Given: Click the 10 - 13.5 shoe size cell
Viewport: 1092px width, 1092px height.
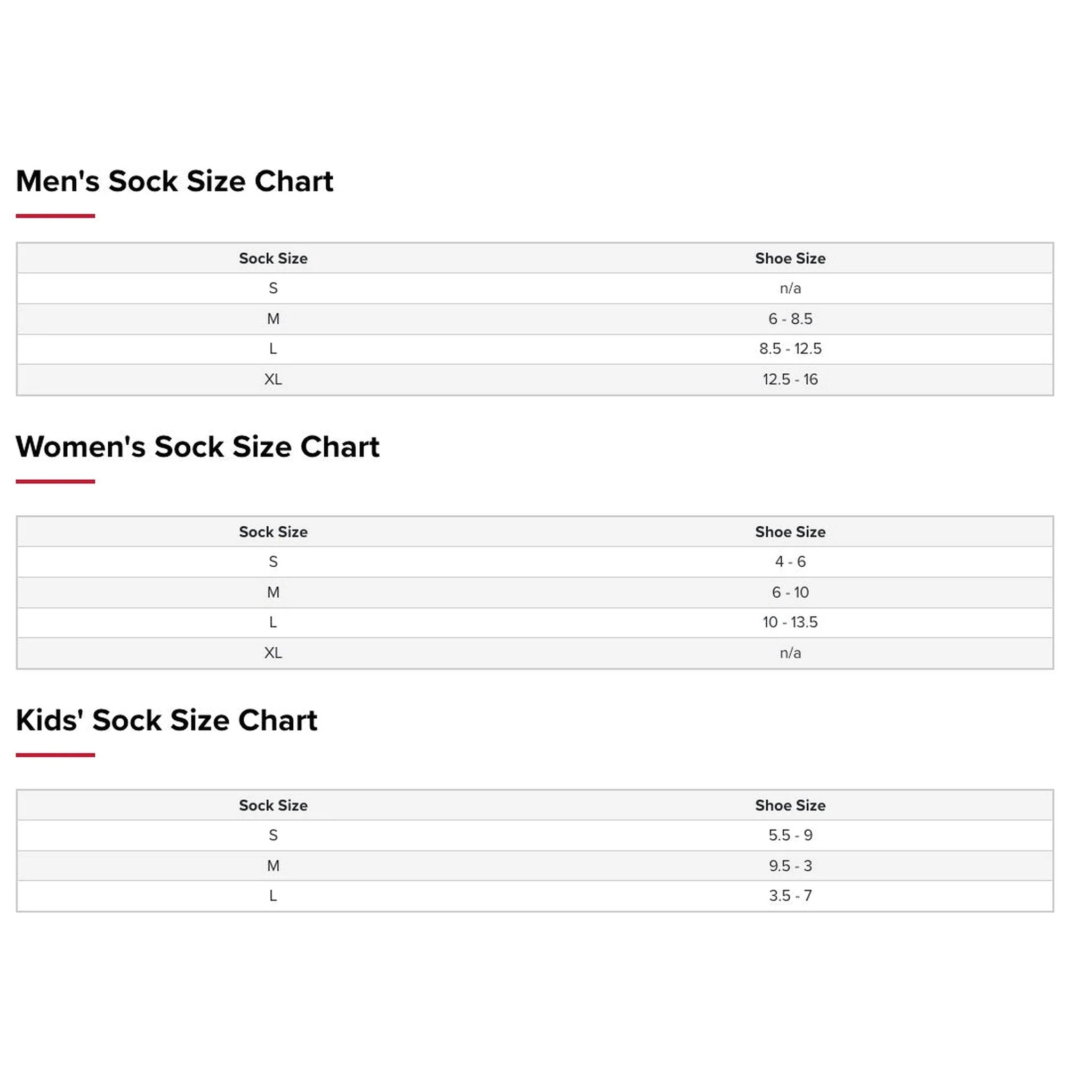Looking at the screenshot, I should coord(790,622).
